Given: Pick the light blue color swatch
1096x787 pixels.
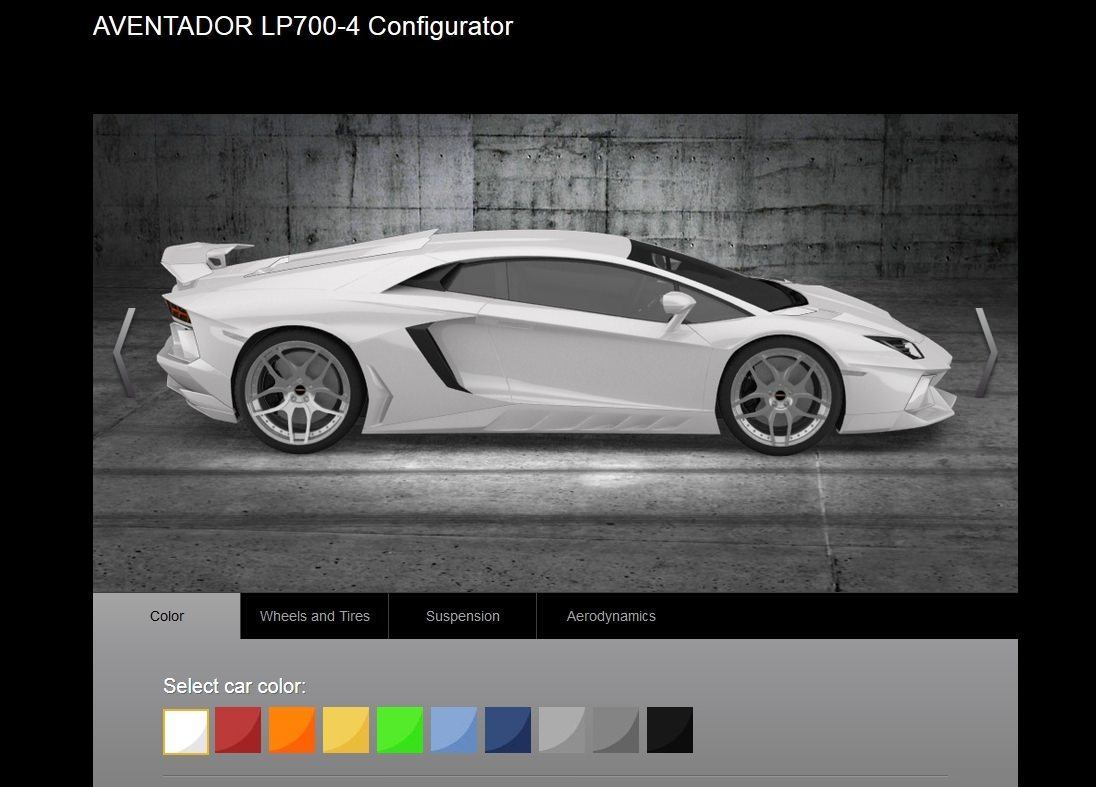Looking at the screenshot, I should (454, 730).
